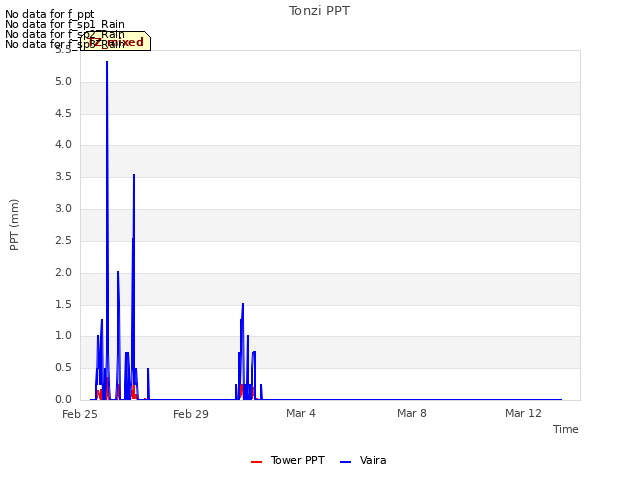640x480 pixels.
Task: Click the Vaira peak at 3.5 mm
Action: (134, 175)
